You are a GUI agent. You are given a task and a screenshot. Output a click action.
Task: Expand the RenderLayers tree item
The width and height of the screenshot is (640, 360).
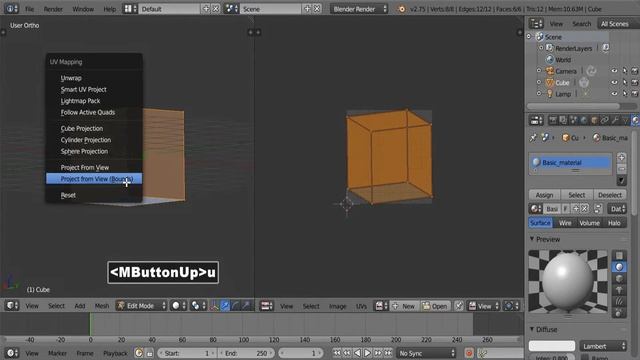(541, 48)
